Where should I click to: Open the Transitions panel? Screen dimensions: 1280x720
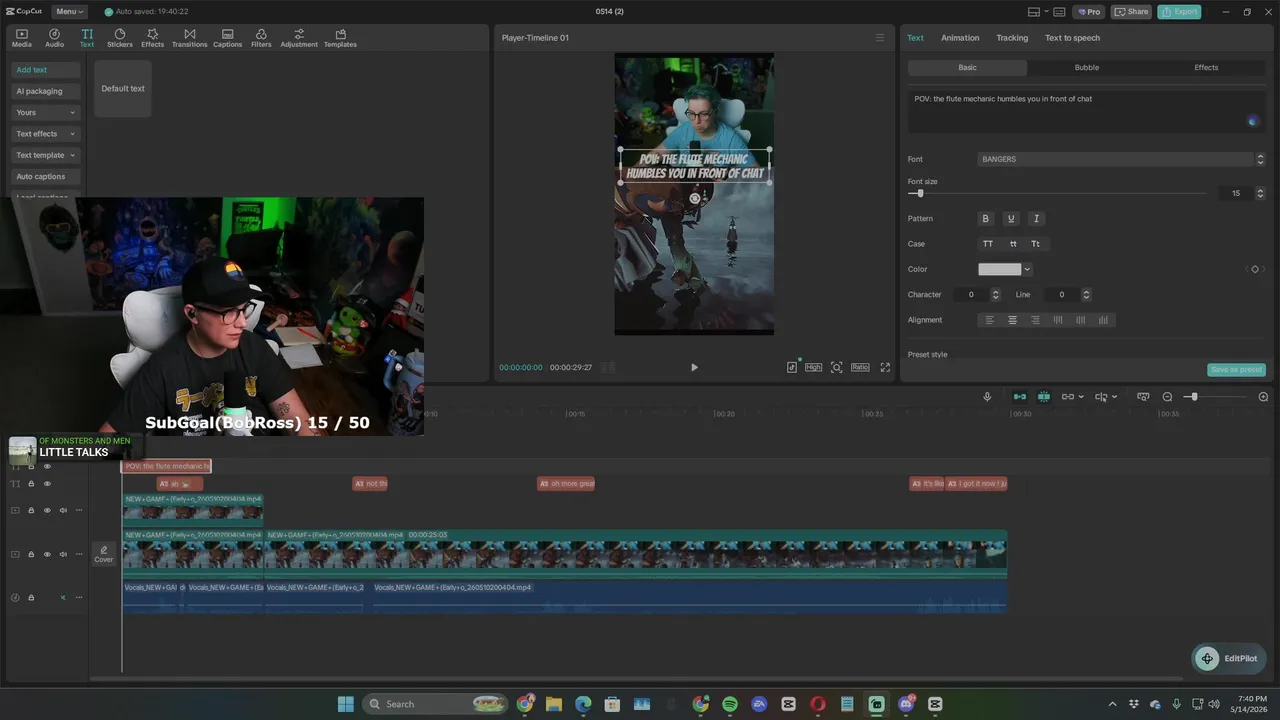[189, 38]
